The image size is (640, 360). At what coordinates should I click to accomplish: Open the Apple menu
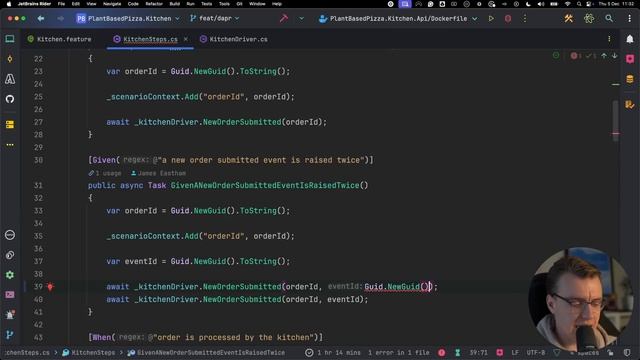[9, 4]
